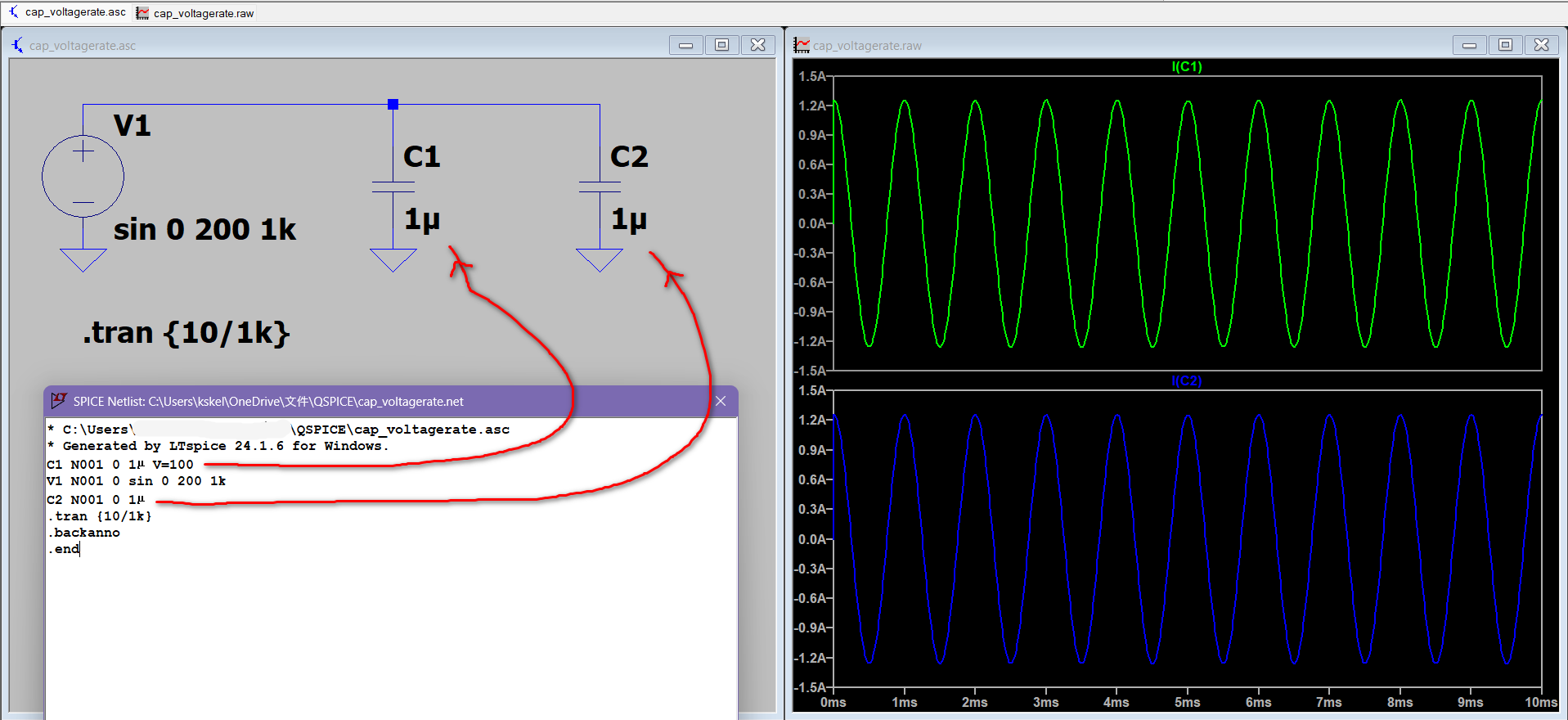Click the C2 component label
This screenshot has height=720, width=1568.
tap(629, 156)
